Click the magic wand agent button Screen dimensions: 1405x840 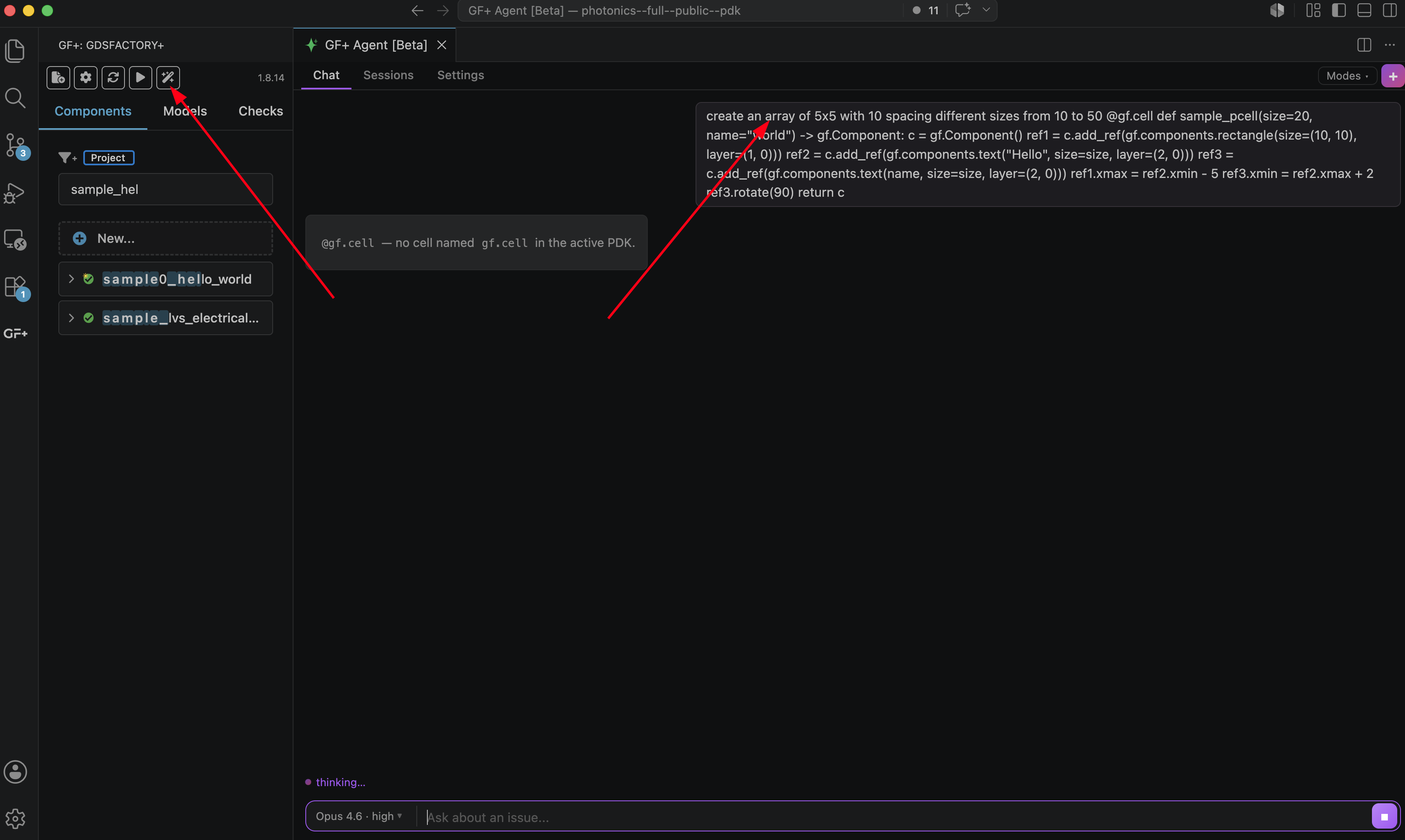[x=167, y=78]
